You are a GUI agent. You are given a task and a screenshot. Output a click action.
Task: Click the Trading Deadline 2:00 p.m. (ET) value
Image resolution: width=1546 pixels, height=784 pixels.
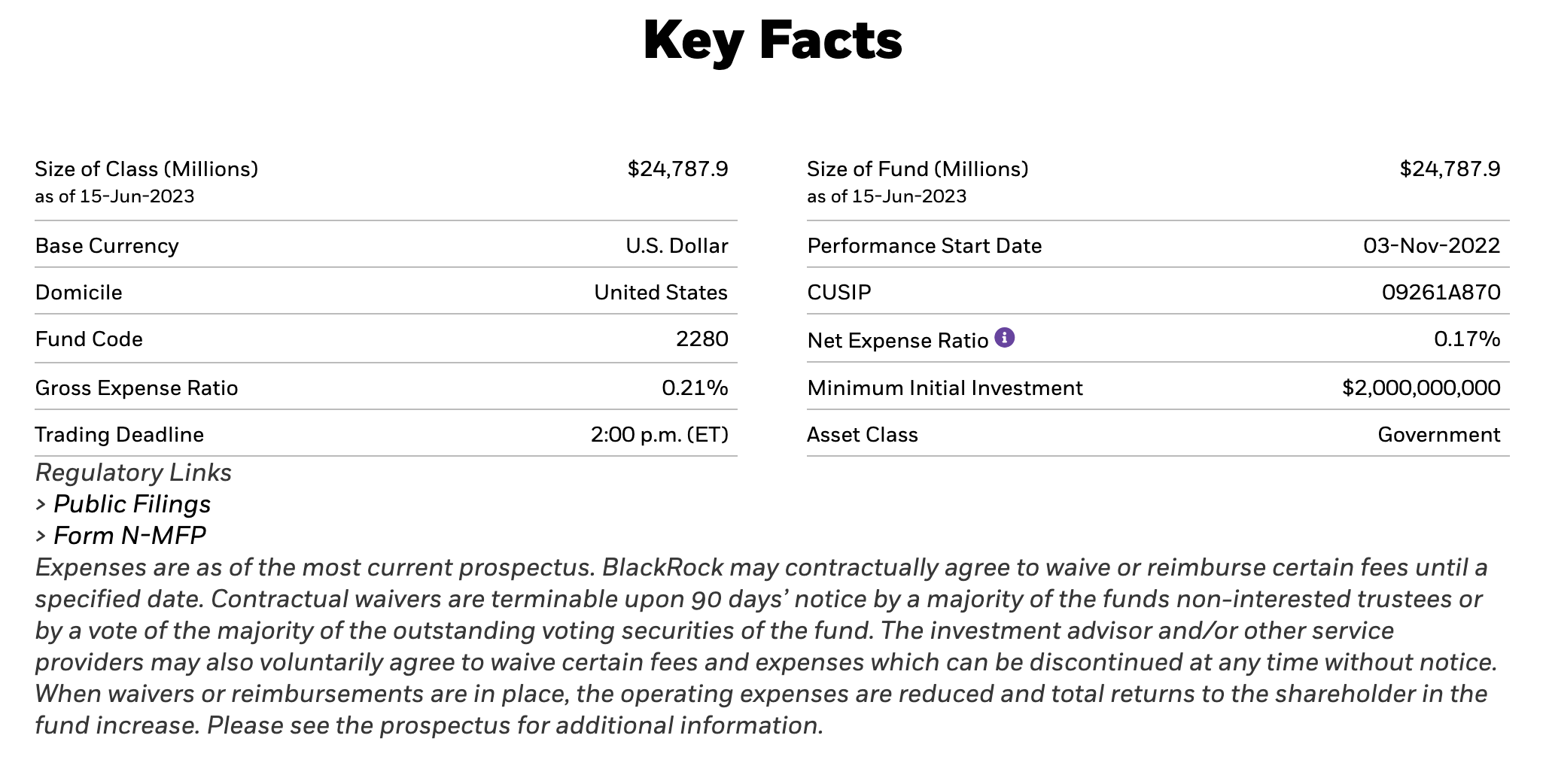pos(659,434)
